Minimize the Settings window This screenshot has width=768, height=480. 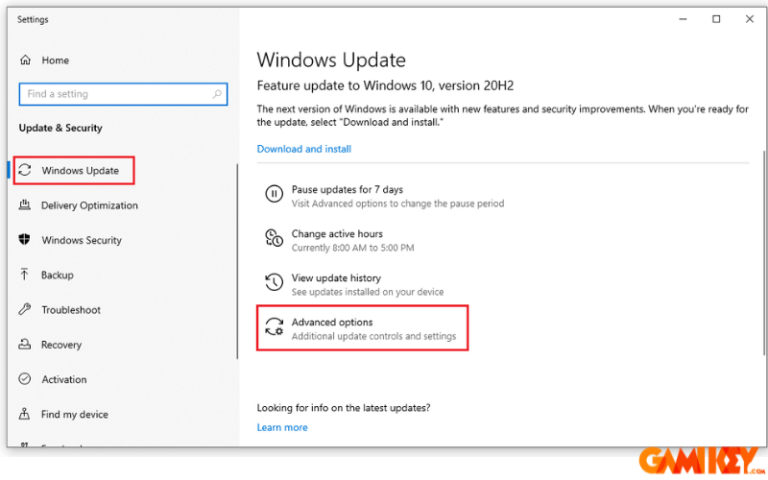tap(683, 19)
